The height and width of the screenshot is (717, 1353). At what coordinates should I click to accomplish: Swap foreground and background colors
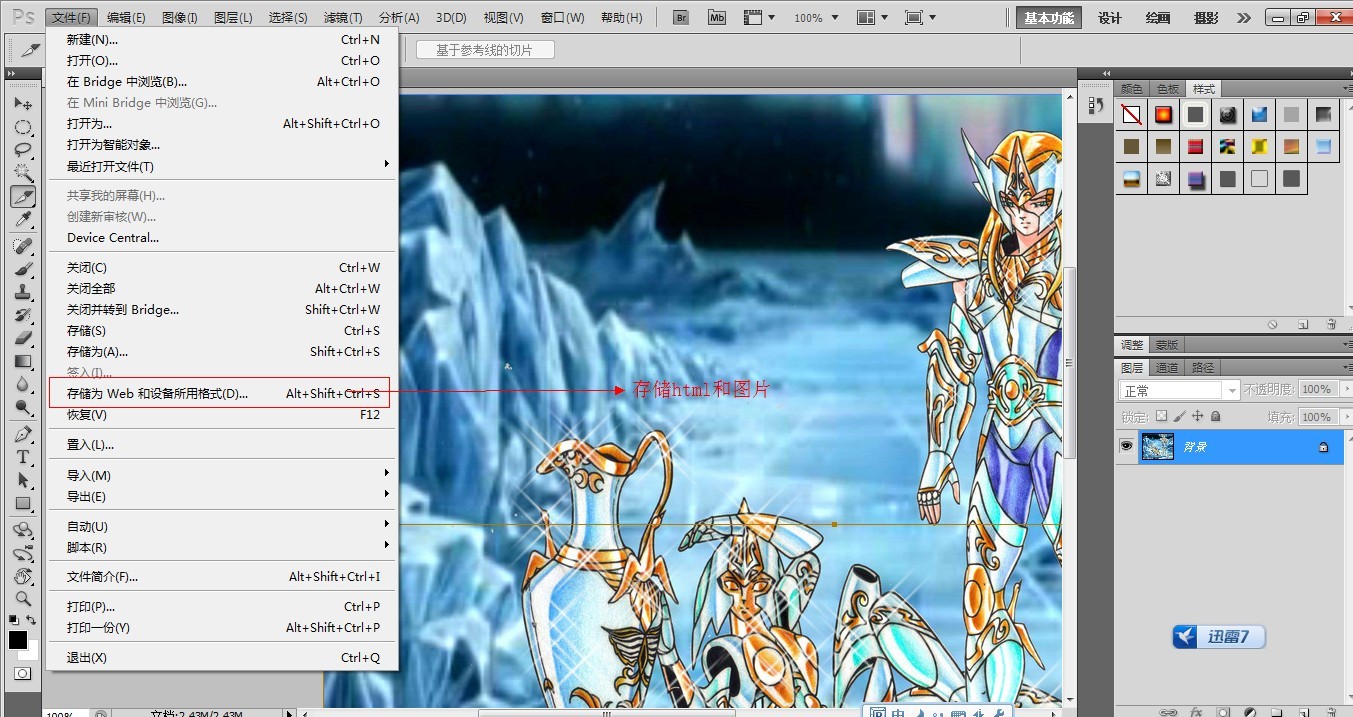click(x=32, y=621)
